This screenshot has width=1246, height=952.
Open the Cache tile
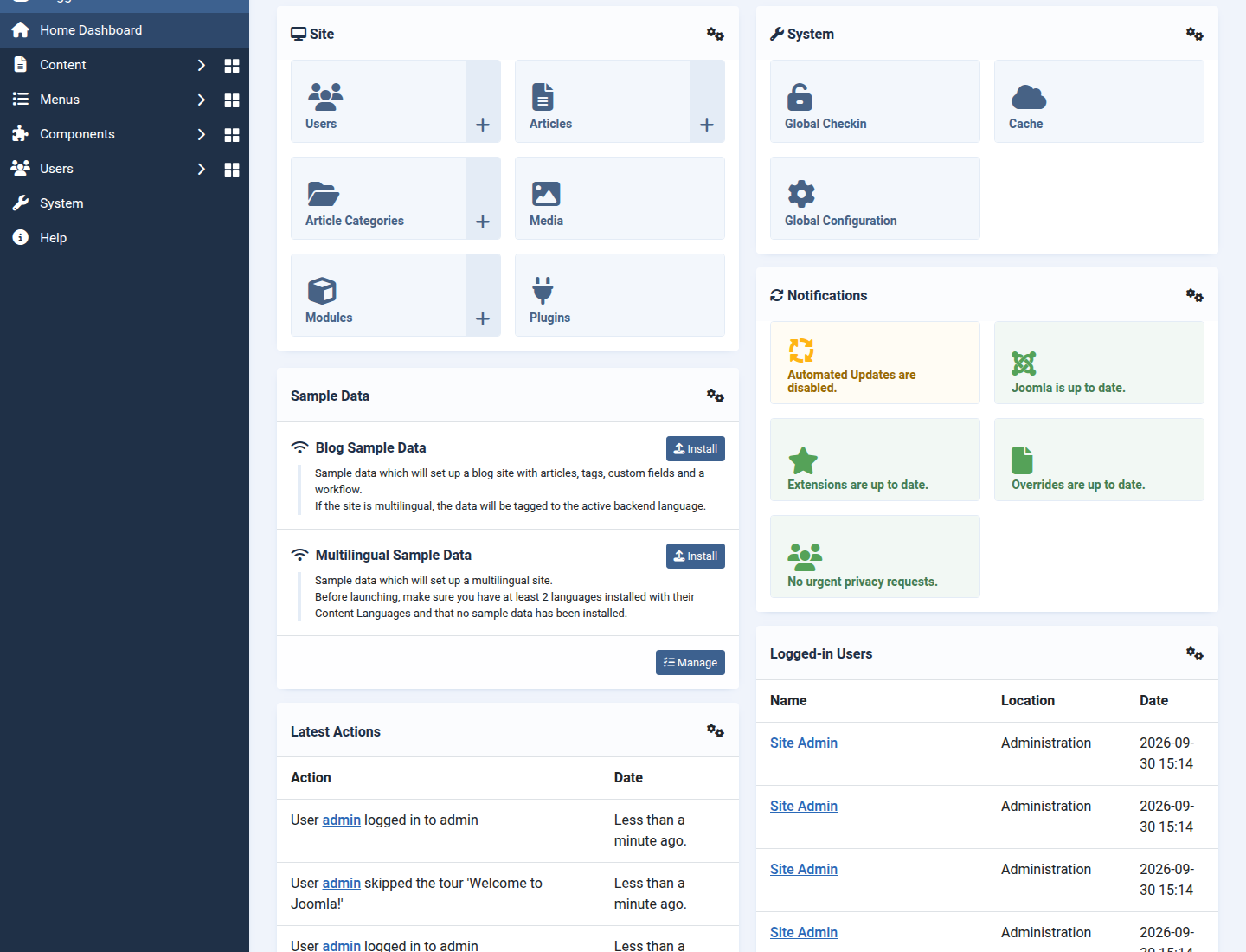point(1099,101)
